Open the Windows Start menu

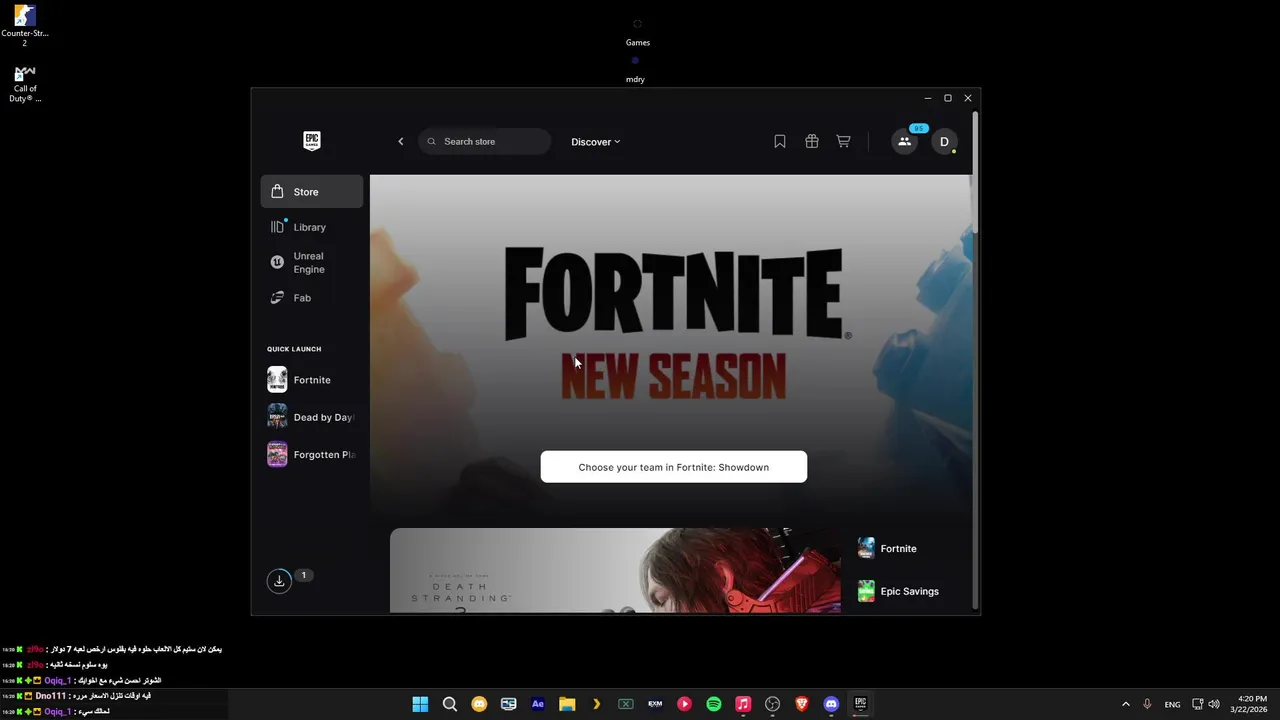[x=420, y=704]
